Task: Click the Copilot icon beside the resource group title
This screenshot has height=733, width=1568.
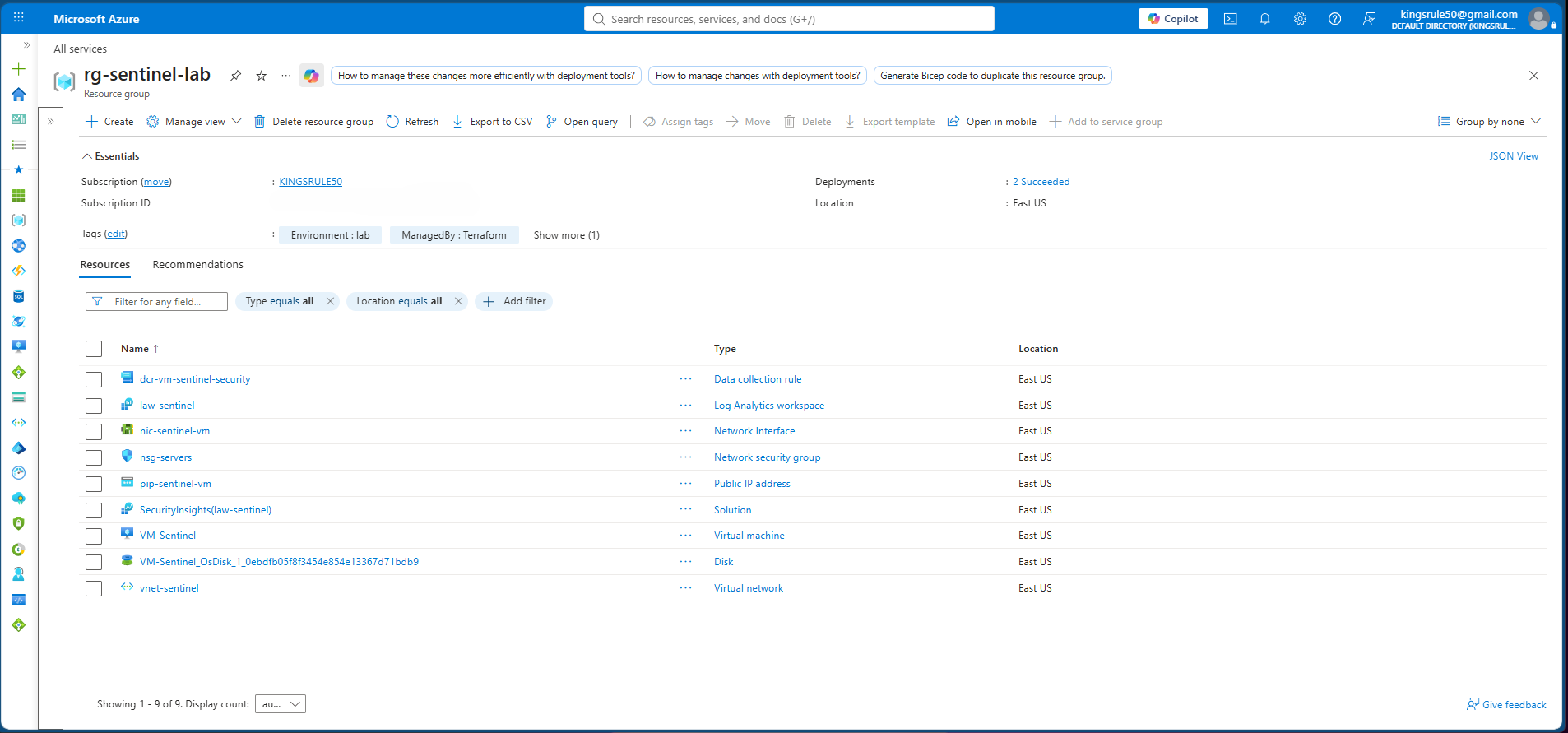Action: 311,76
